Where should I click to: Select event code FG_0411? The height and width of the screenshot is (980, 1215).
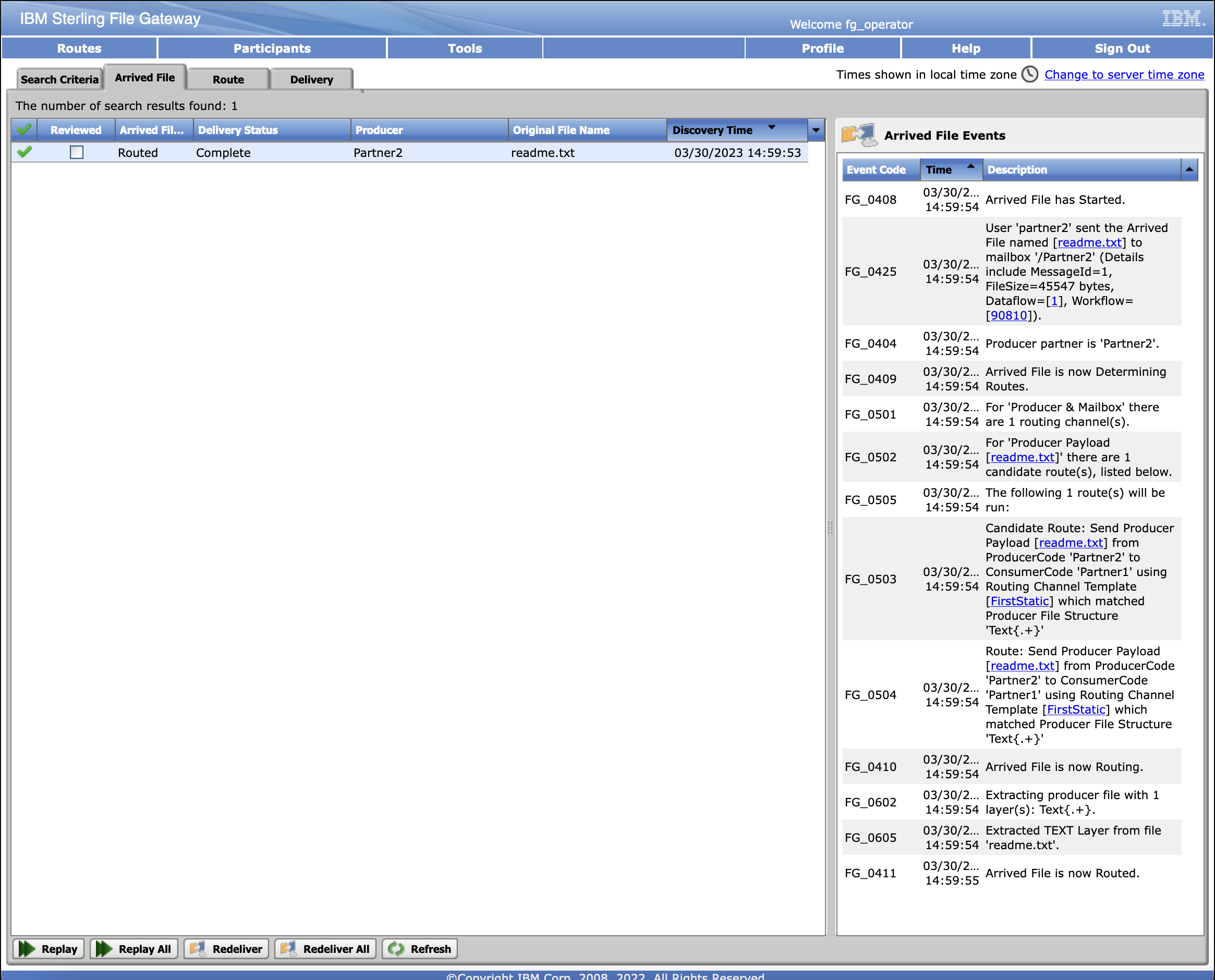point(870,873)
